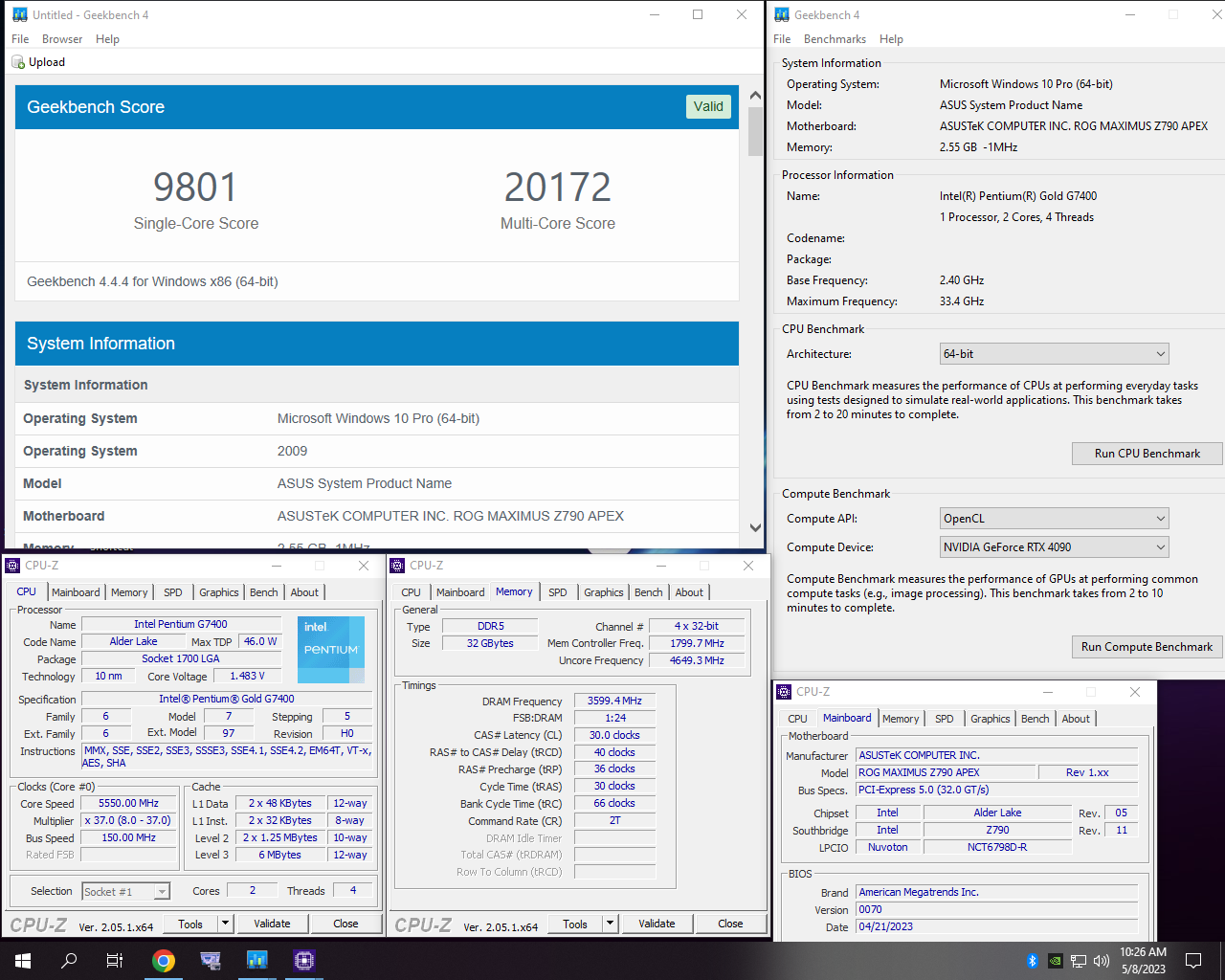Click the BIOS version field 0070

996,910
